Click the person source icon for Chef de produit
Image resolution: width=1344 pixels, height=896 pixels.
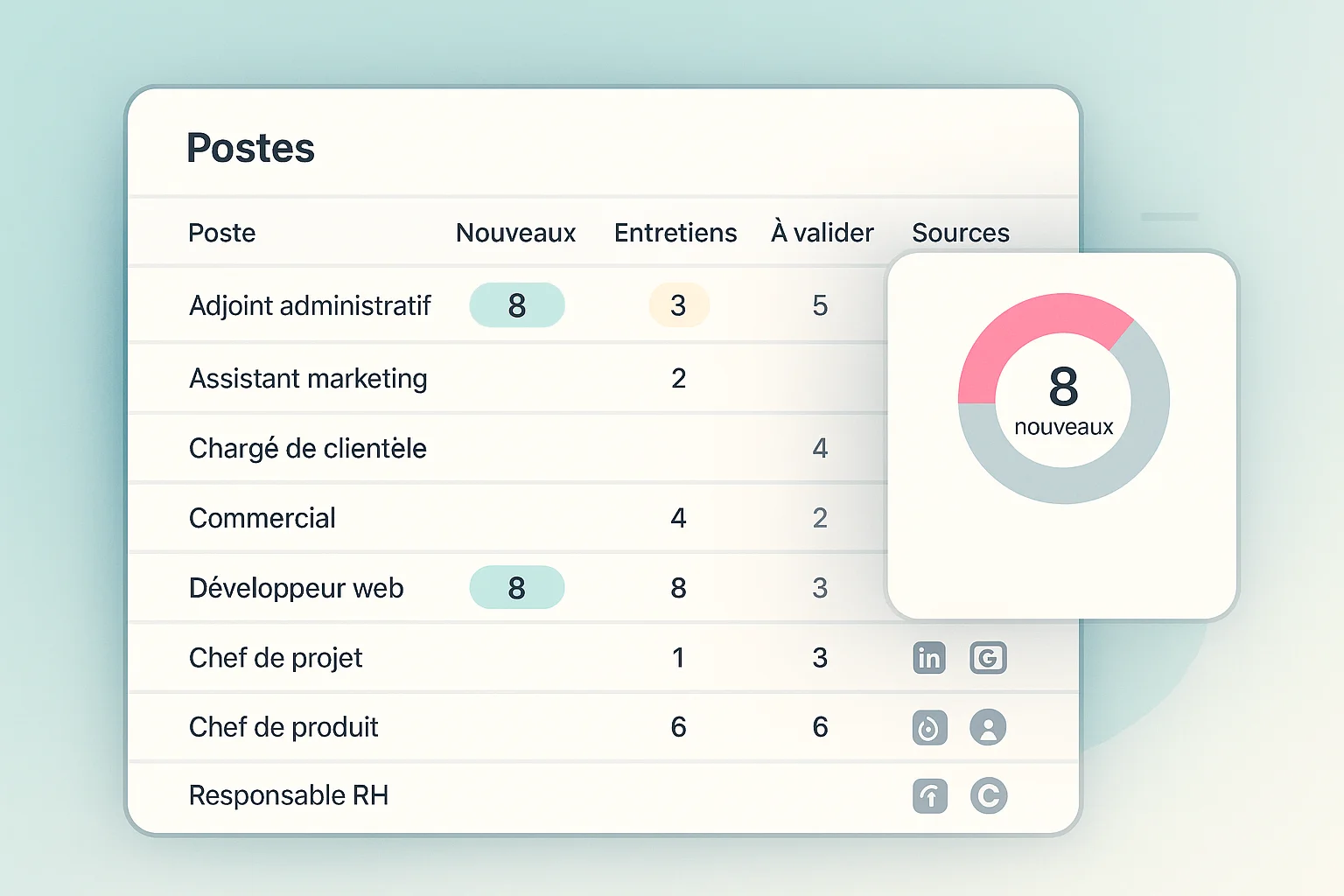click(988, 727)
